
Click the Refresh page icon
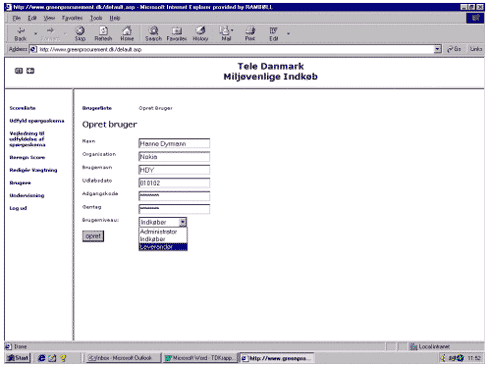coord(103,33)
